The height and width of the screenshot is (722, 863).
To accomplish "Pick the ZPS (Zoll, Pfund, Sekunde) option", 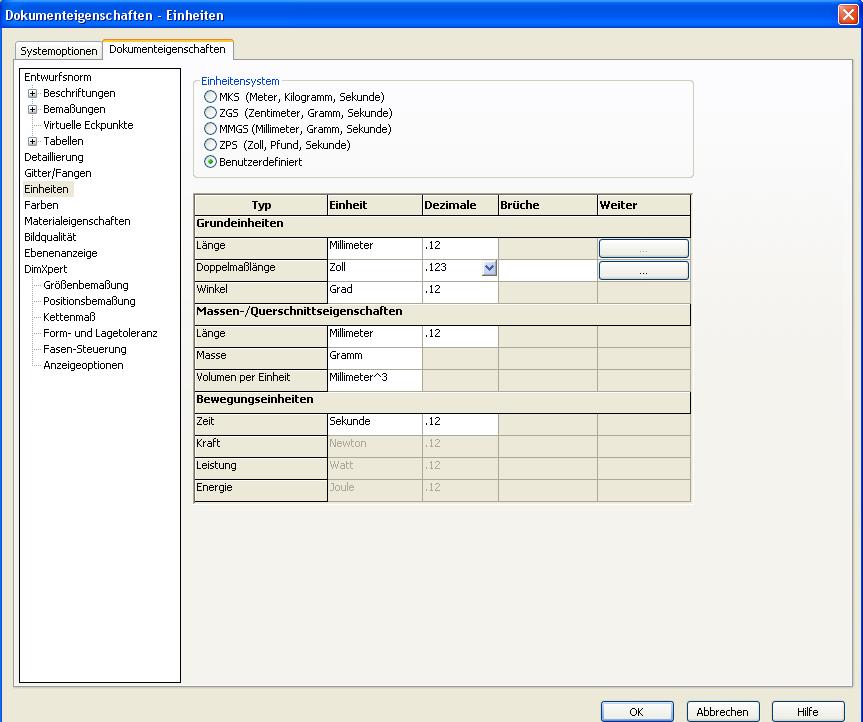I will click(x=210, y=145).
